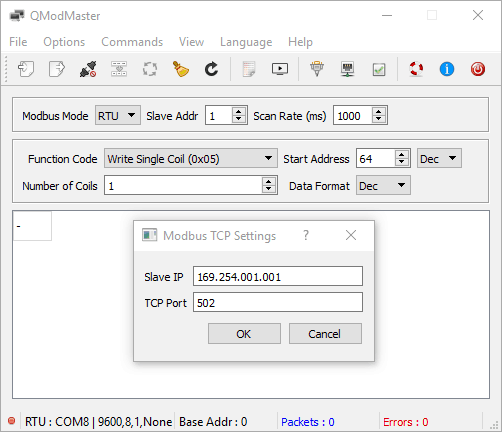
Task: Open the Language menu
Action: (246, 42)
